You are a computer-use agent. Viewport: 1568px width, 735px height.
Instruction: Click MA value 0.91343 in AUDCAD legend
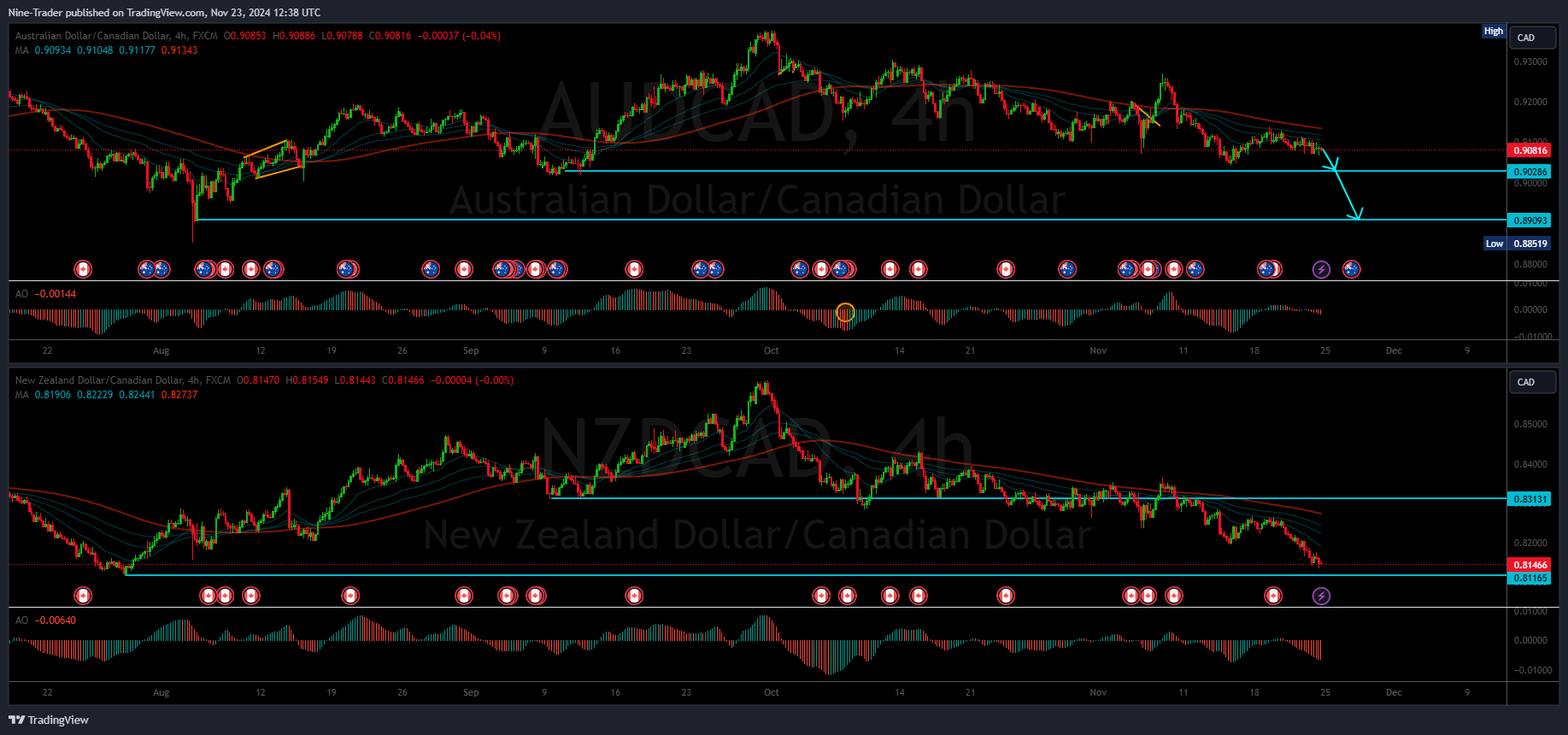(x=179, y=50)
